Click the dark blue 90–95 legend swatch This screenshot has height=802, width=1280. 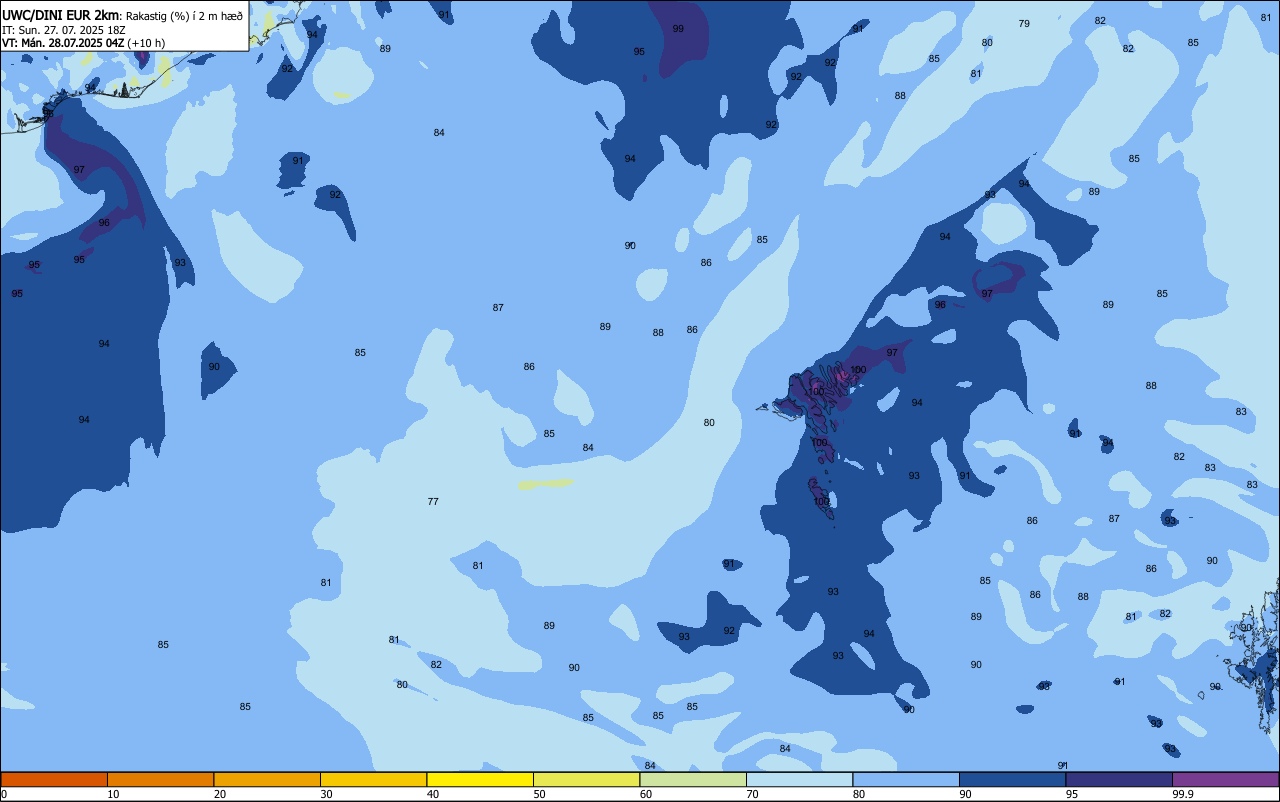point(1012,779)
